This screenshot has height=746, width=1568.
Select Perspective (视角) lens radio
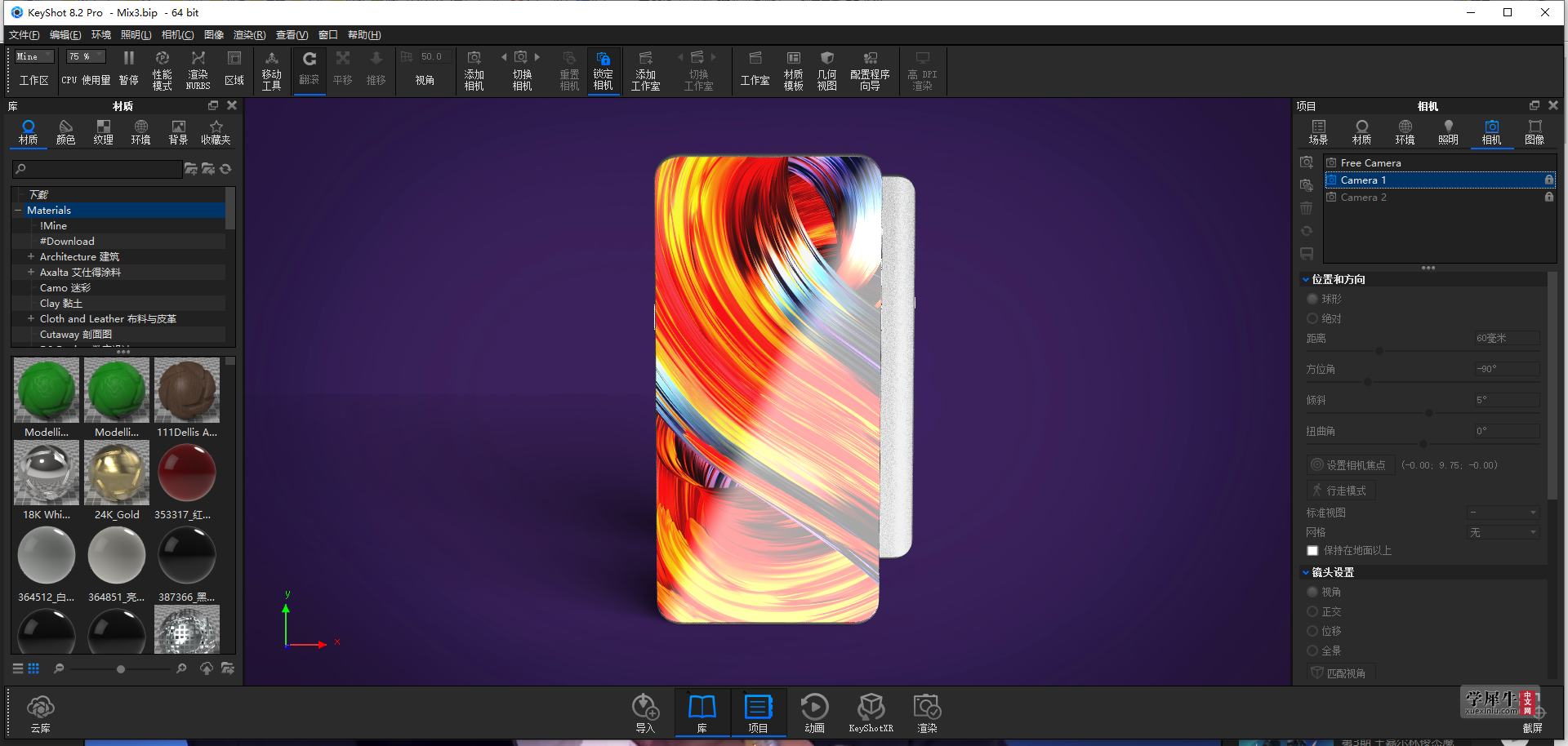pyautogui.click(x=1312, y=592)
